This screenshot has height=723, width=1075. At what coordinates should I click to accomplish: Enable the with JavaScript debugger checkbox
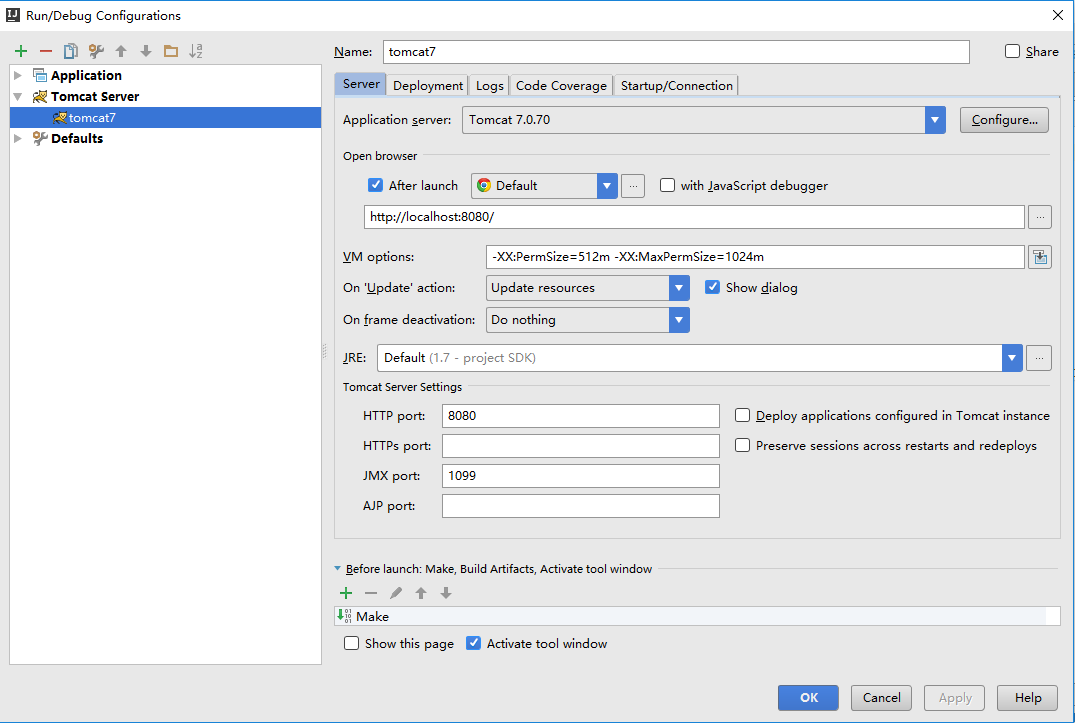667,185
